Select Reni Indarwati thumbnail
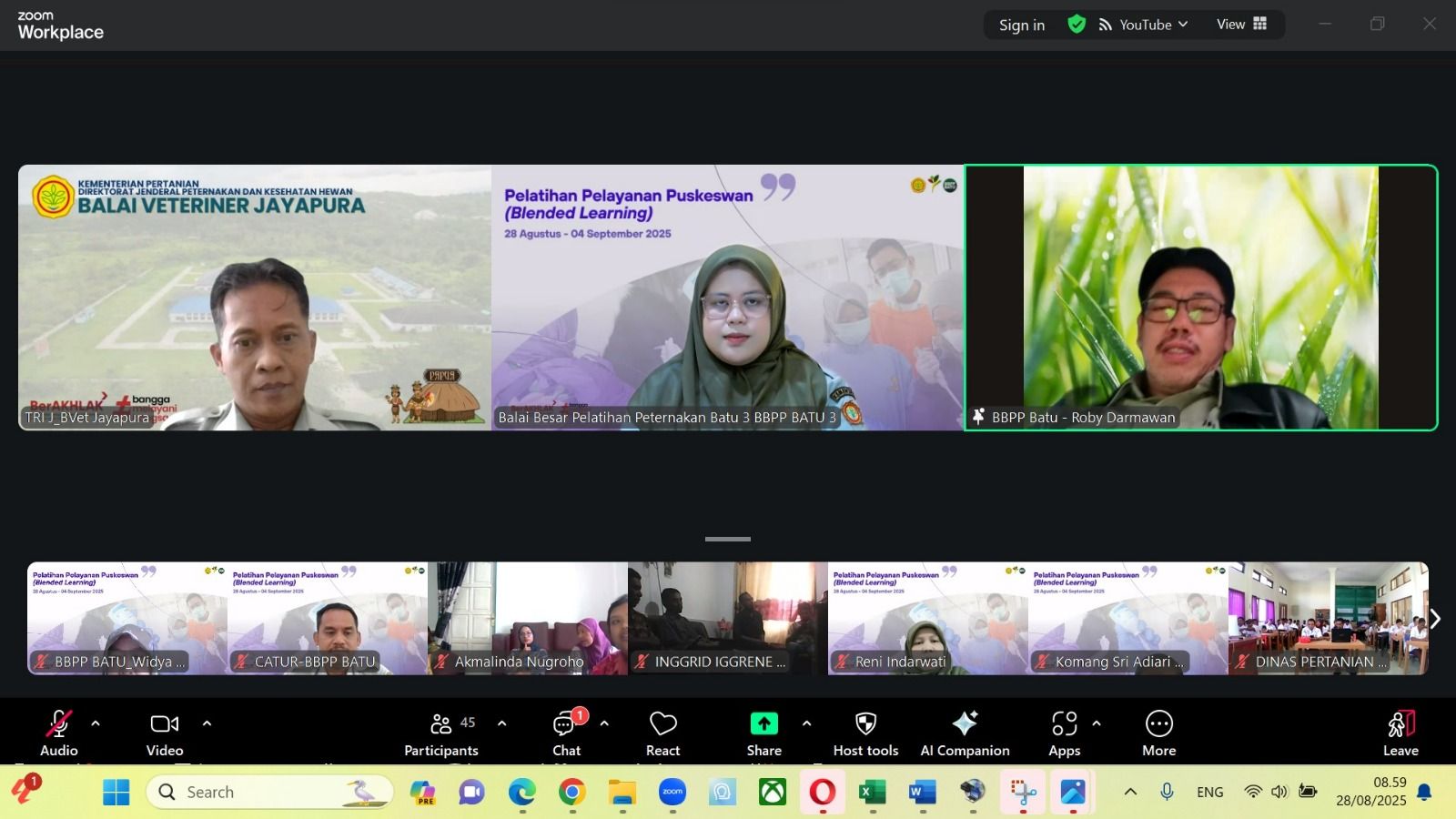This screenshot has width=1456, height=819. coord(928,618)
